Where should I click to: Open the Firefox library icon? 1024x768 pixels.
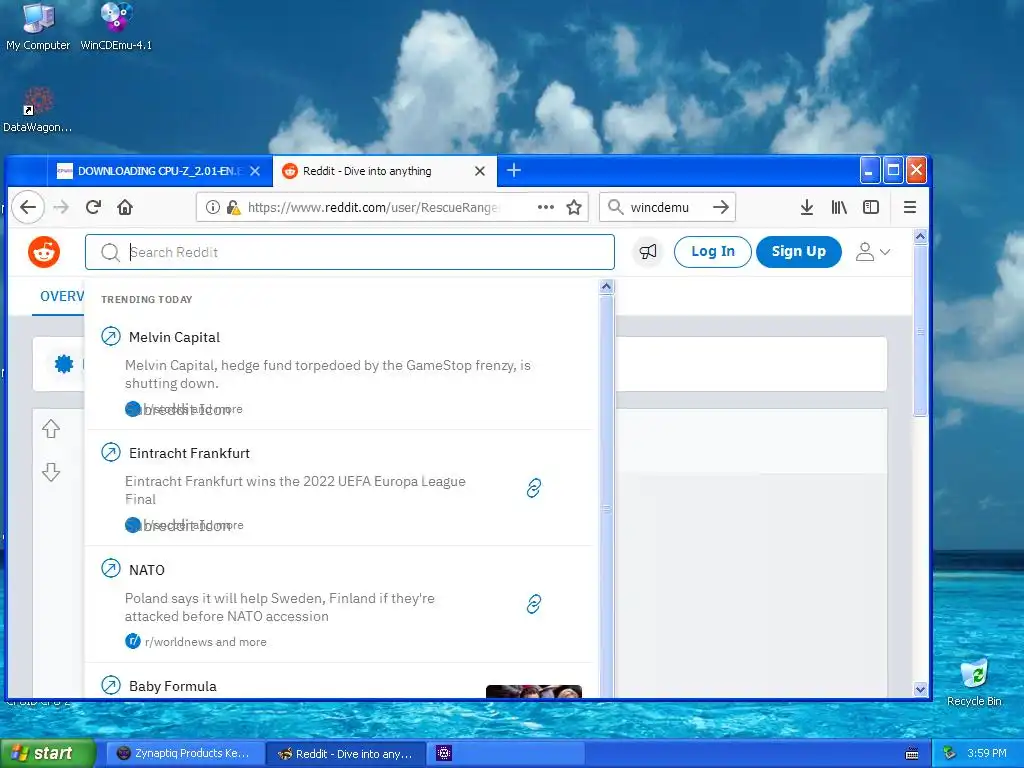(x=839, y=207)
